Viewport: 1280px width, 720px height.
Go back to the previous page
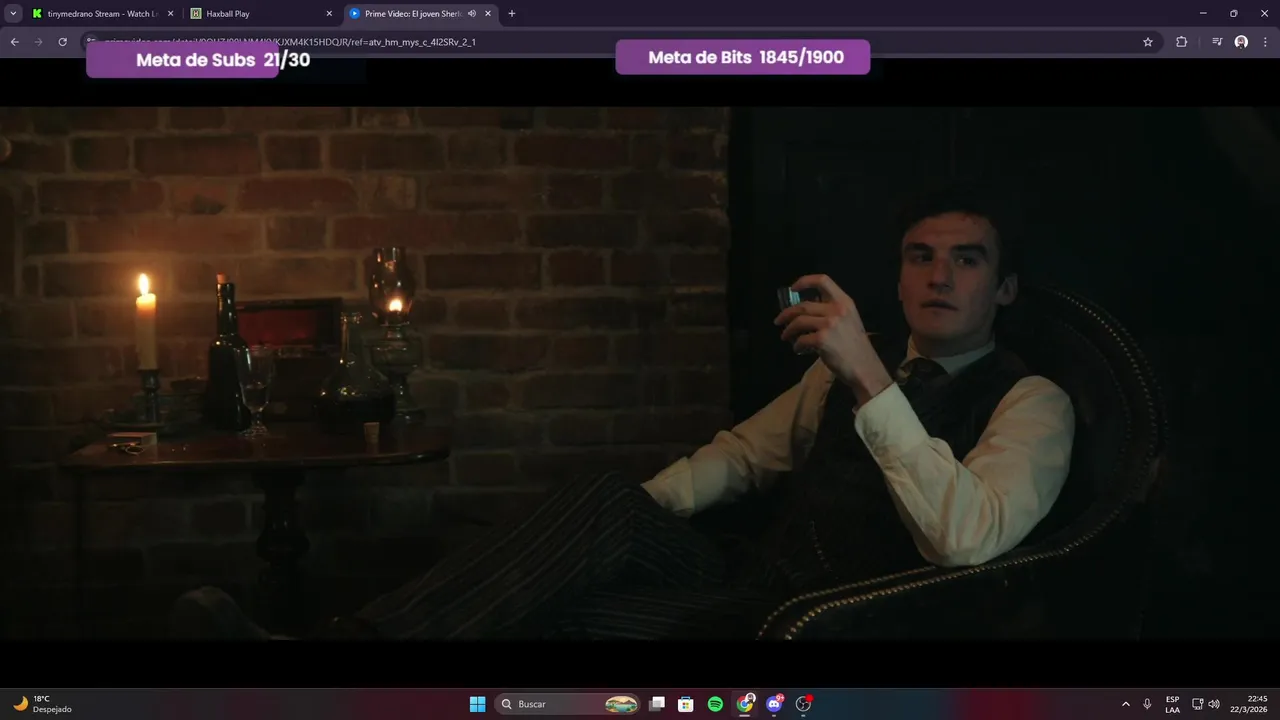15,42
